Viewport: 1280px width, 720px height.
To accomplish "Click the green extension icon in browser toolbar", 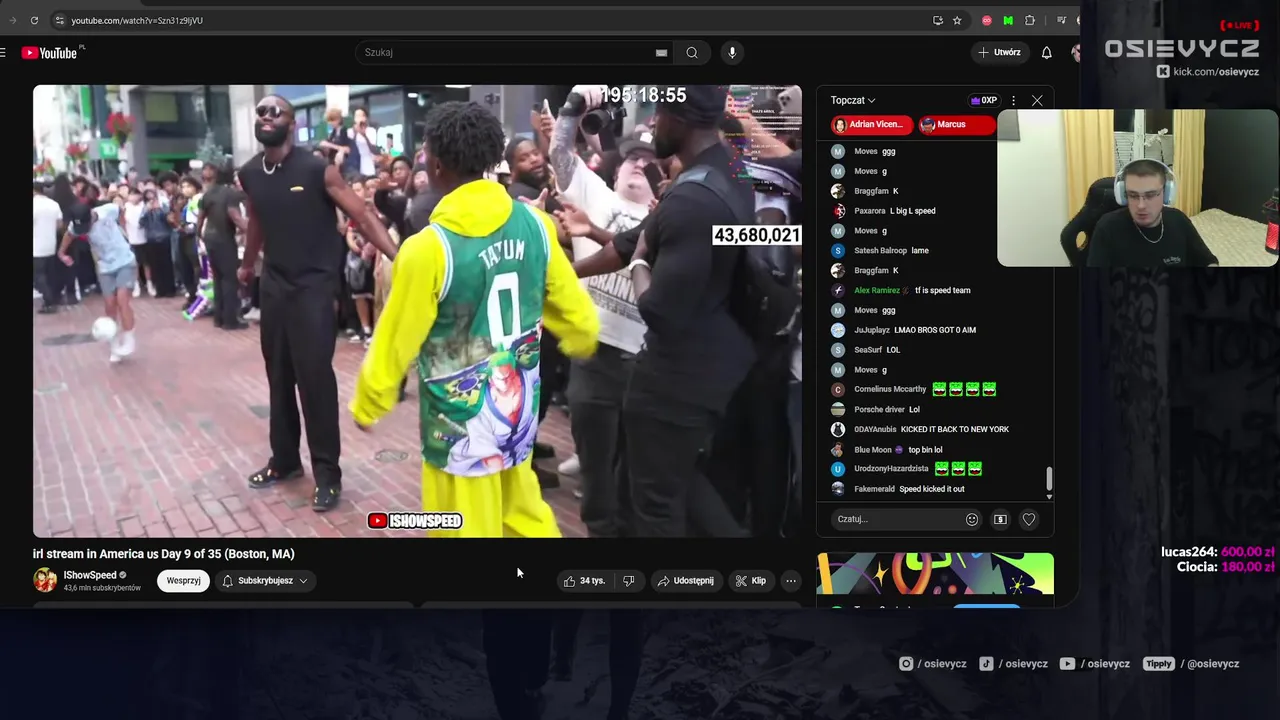I will (x=1008, y=20).
